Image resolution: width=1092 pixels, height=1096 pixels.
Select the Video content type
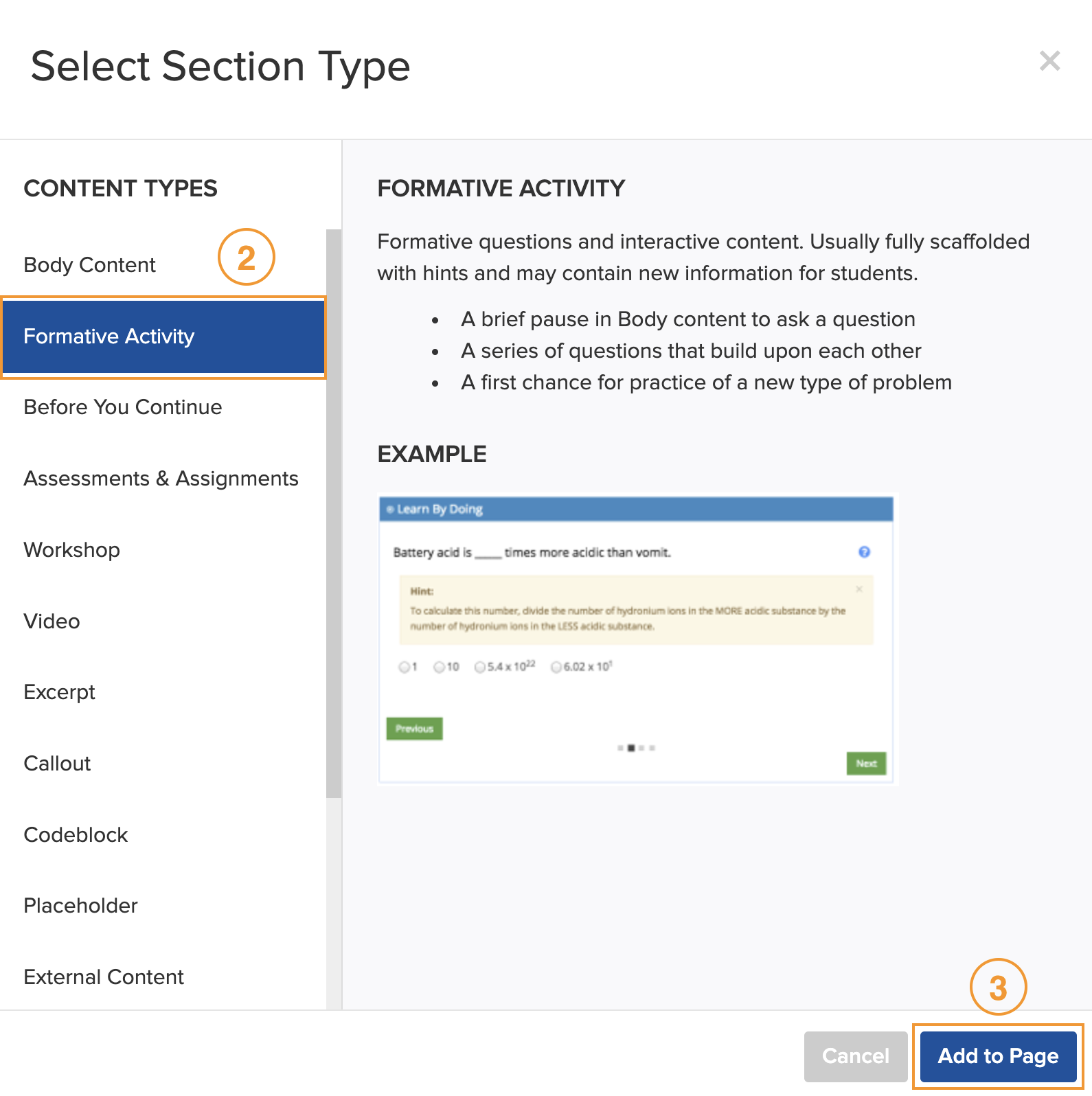163,621
